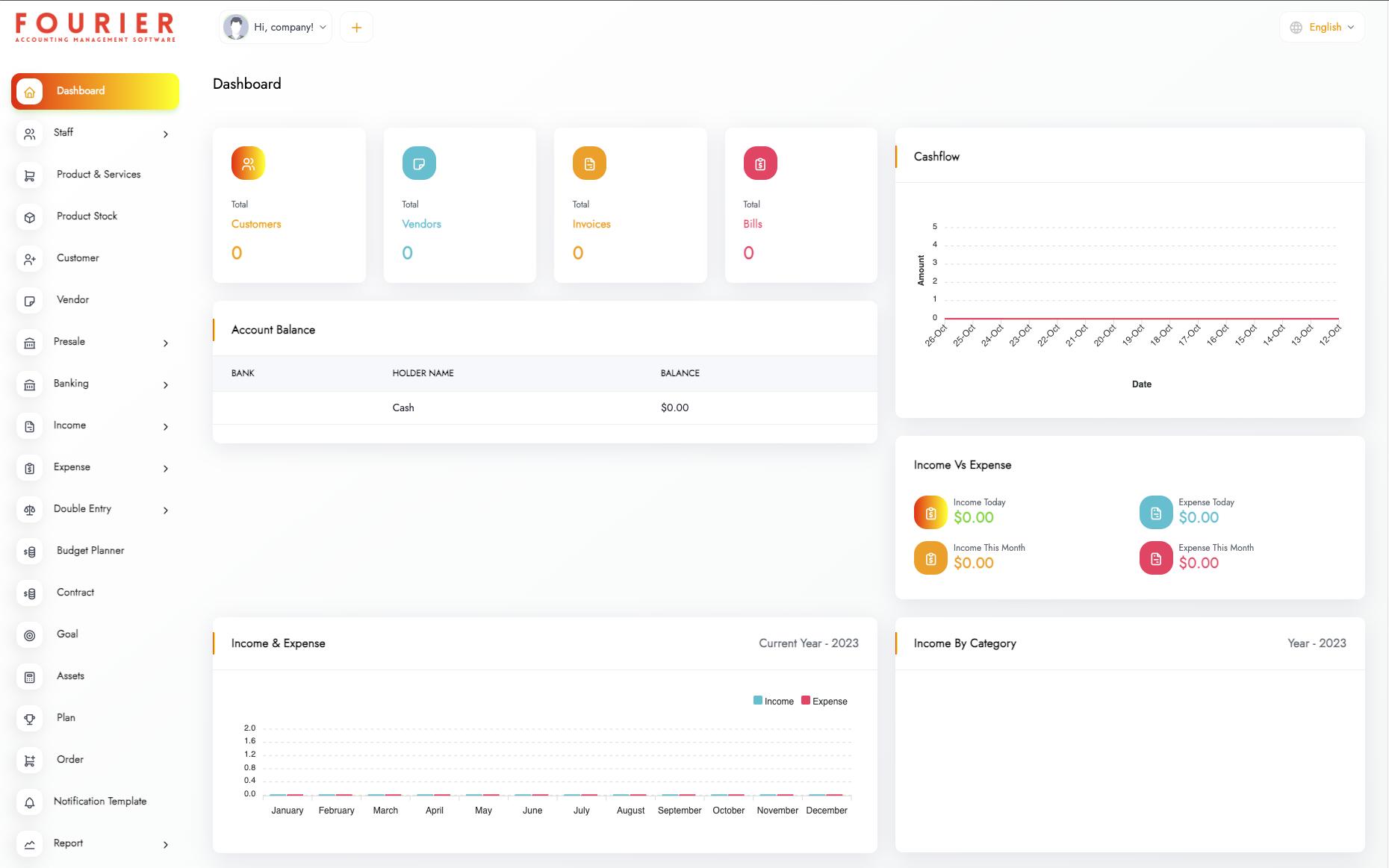The height and width of the screenshot is (868, 1389).
Task: Open the Hi, company! user dropdown
Action: pos(276,27)
